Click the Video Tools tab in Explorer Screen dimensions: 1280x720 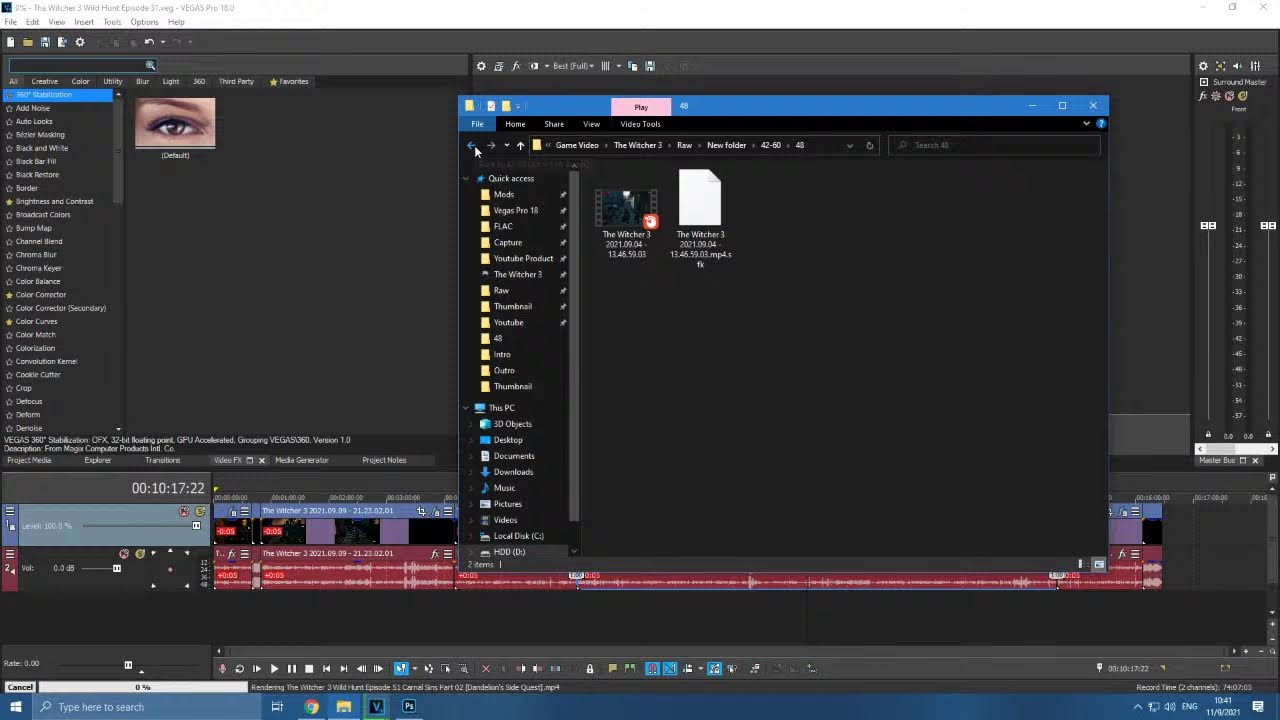(640, 124)
